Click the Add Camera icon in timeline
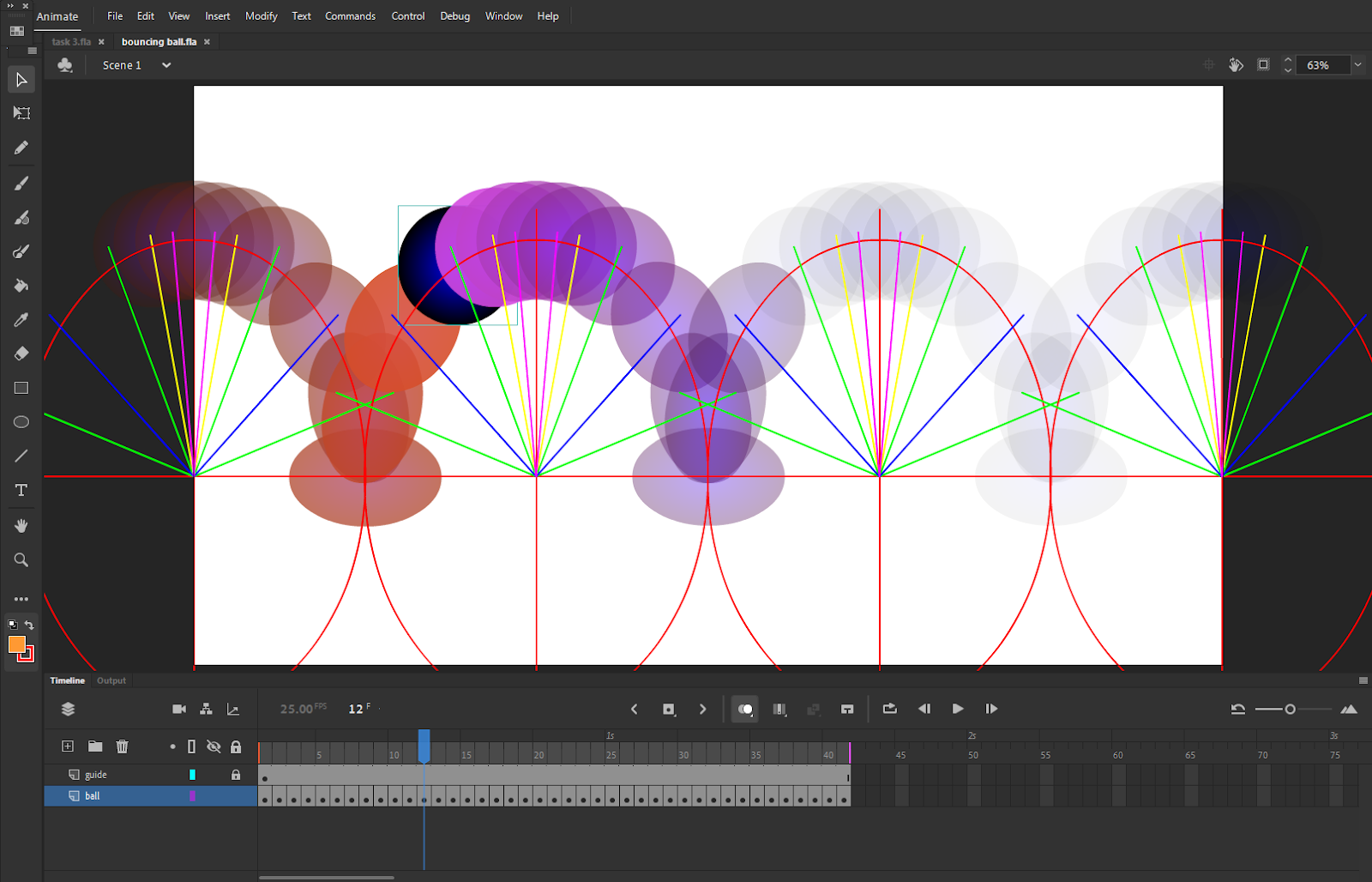1372x882 pixels. (179, 709)
